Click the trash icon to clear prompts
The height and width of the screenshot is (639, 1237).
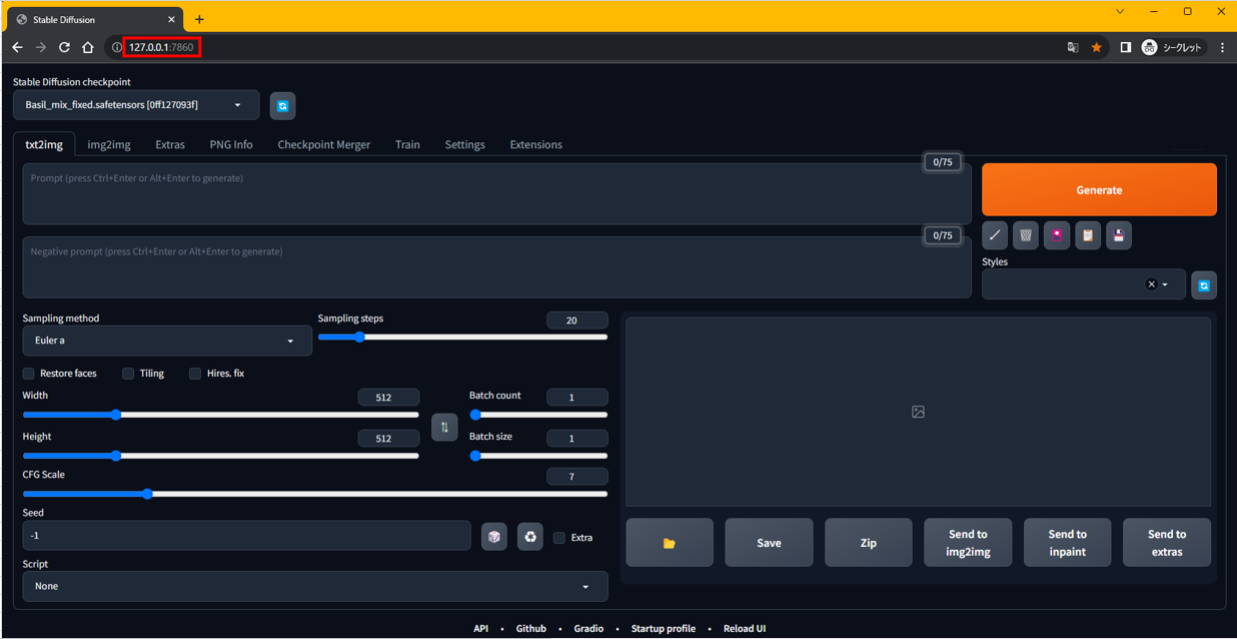1025,235
